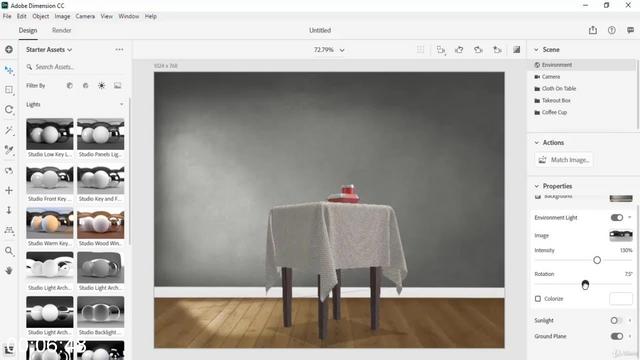Switch to the Design tab
The height and width of the screenshot is (360, 640).
click(28, 30)
